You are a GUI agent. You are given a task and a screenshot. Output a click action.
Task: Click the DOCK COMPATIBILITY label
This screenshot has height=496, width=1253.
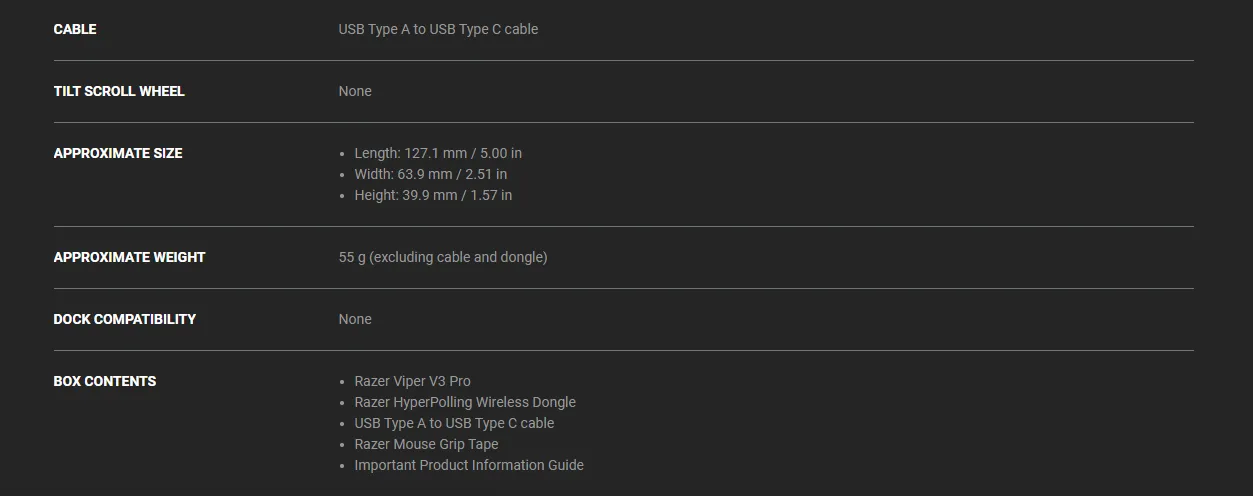click(125, 319)
